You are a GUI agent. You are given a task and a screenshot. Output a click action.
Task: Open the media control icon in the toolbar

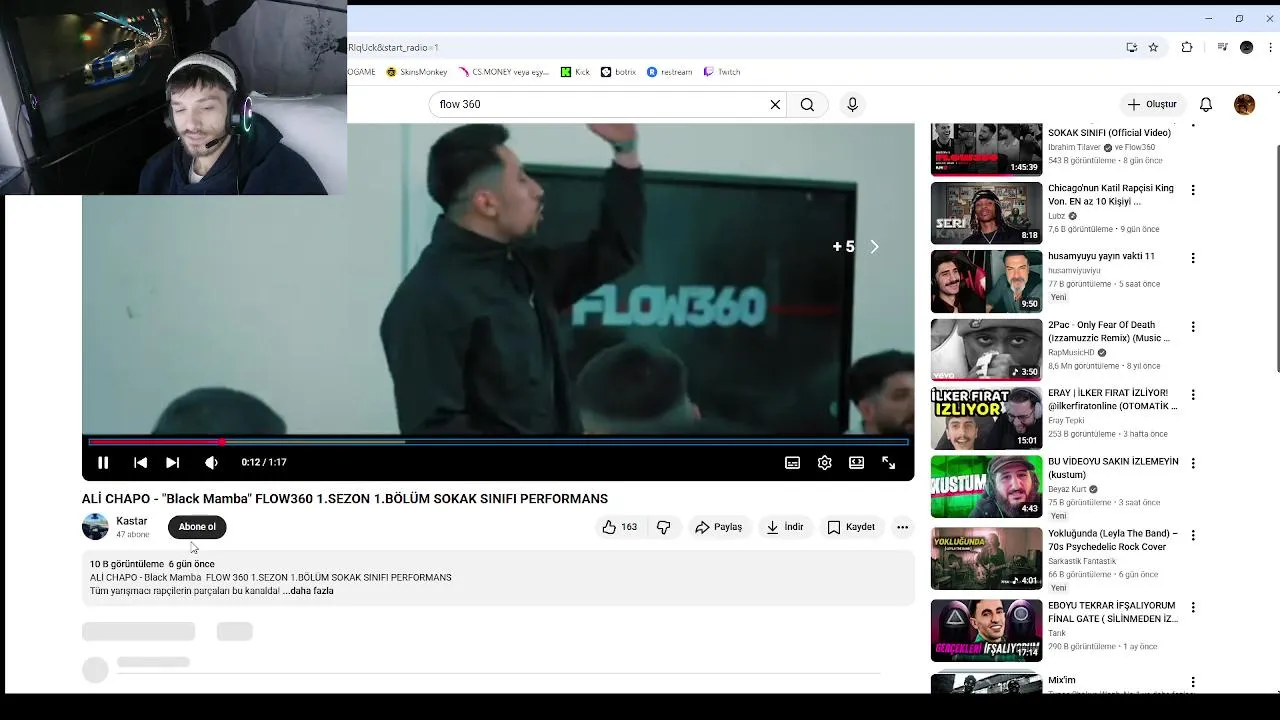pos(1222,47)
